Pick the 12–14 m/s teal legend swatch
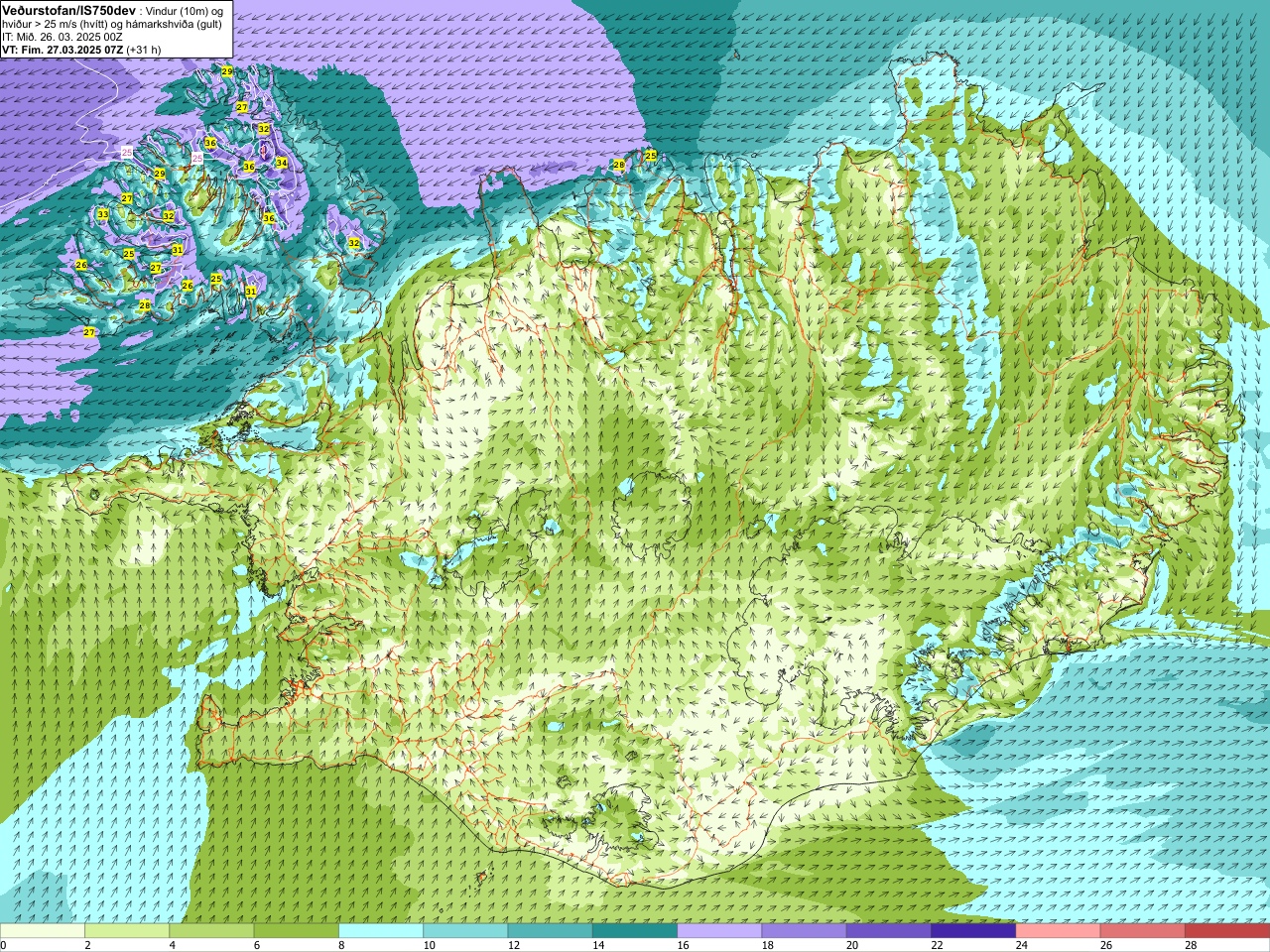Screen dimensions: 1270x952 550,931
